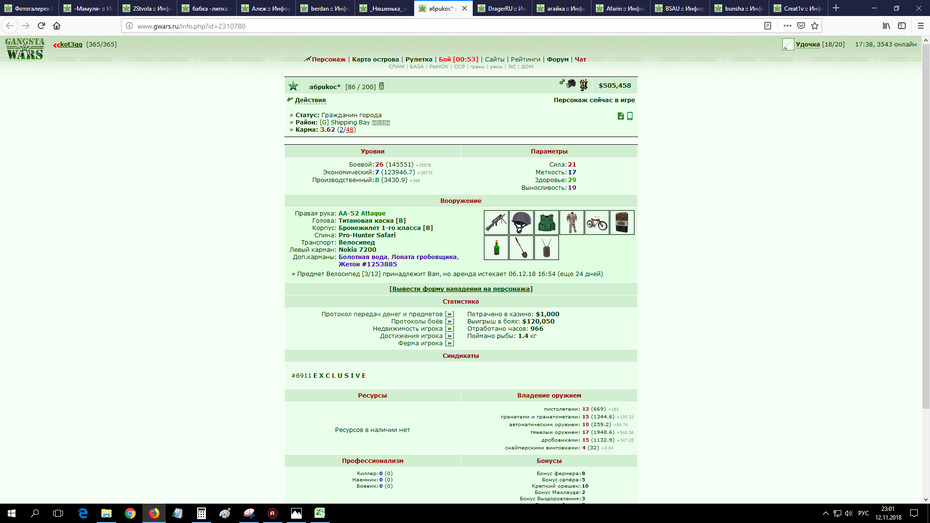Bookmark this page with the star icon
The height and width of the screenshot is (523, 930).
pos(815,25)
